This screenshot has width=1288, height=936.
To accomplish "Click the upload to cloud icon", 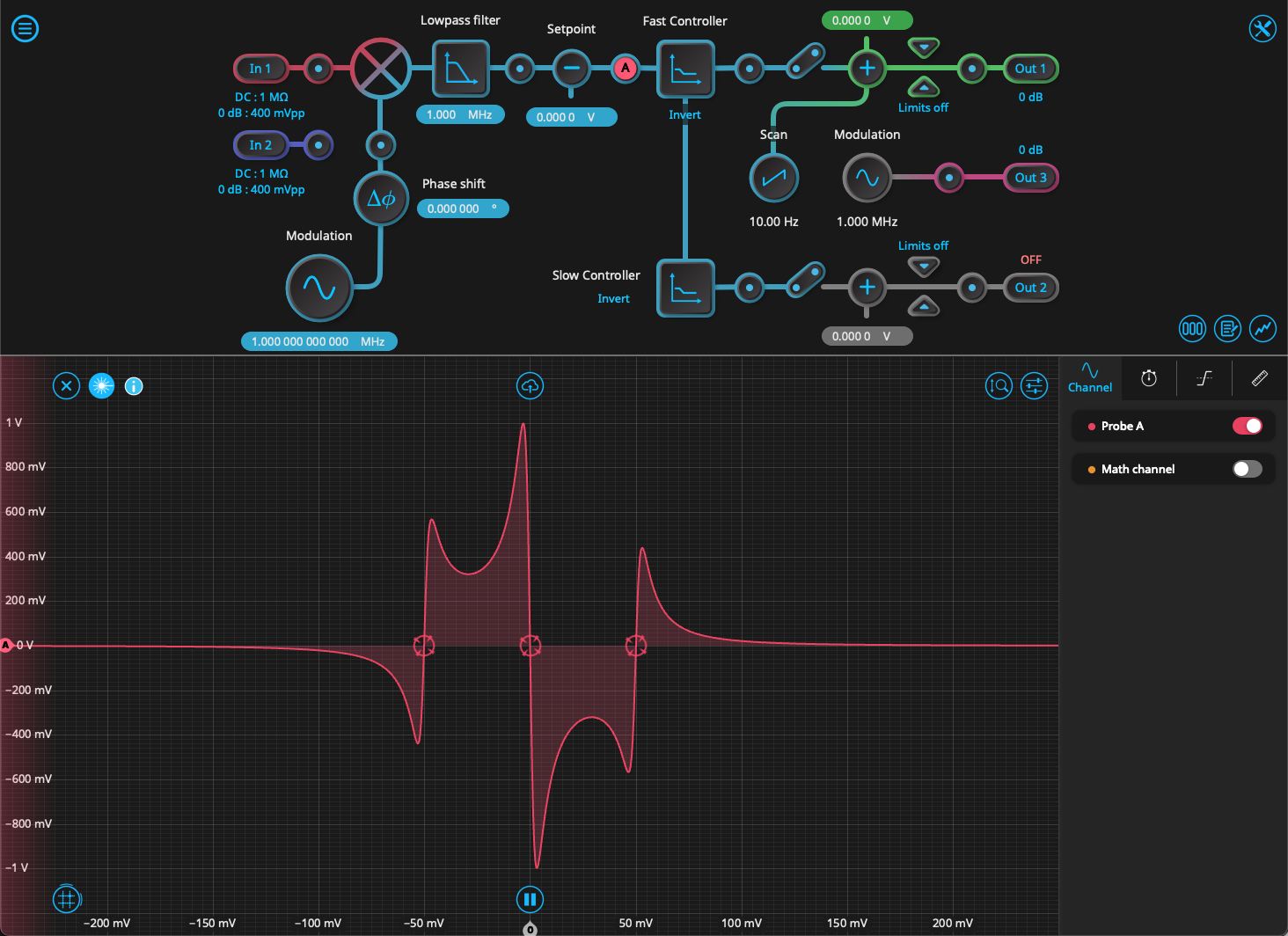I will click(530, 386).
